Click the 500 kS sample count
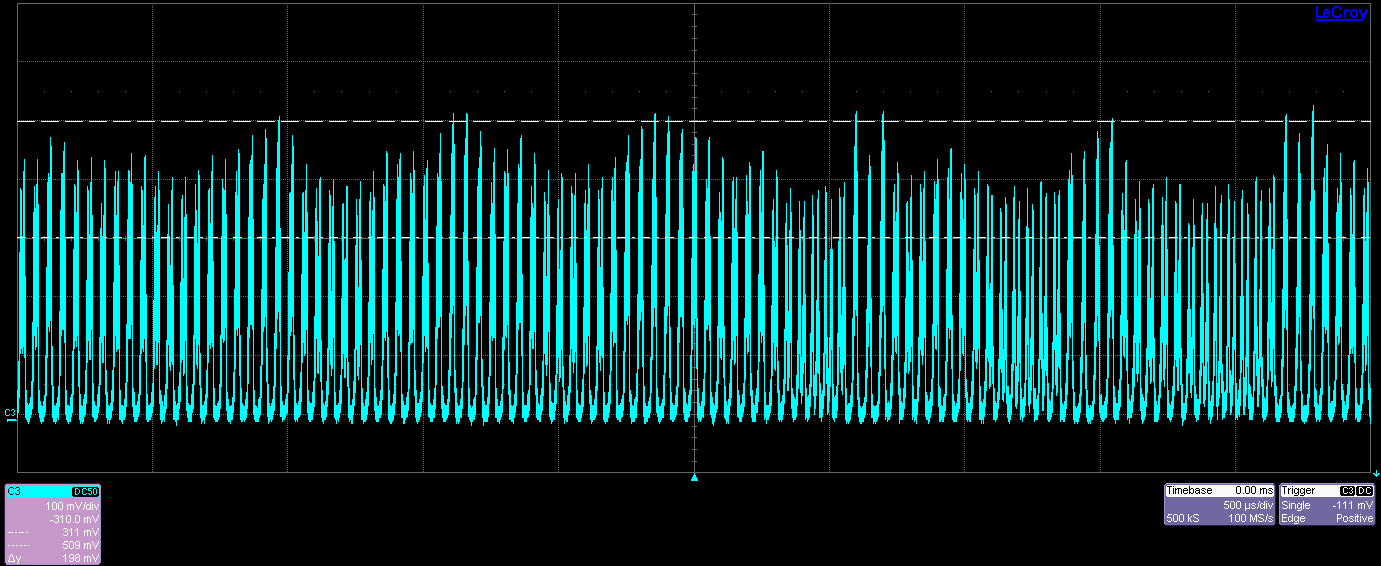Screen dimensions: 1381x566 [1182, 519]
